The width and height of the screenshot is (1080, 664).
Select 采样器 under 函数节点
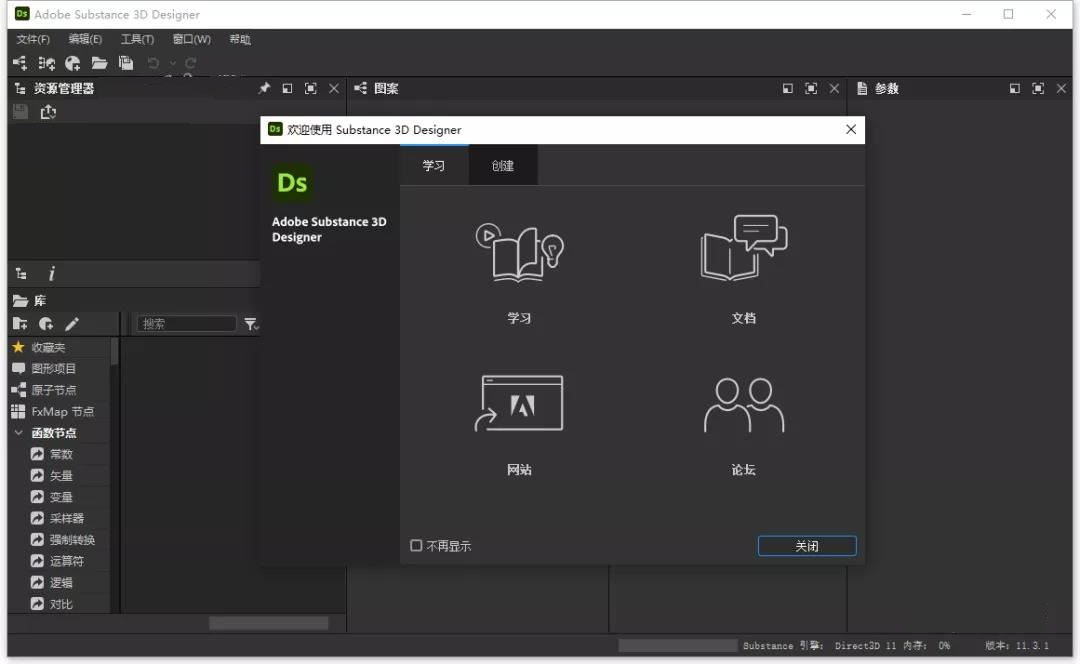pyautogui.click(x=66, y=518)
